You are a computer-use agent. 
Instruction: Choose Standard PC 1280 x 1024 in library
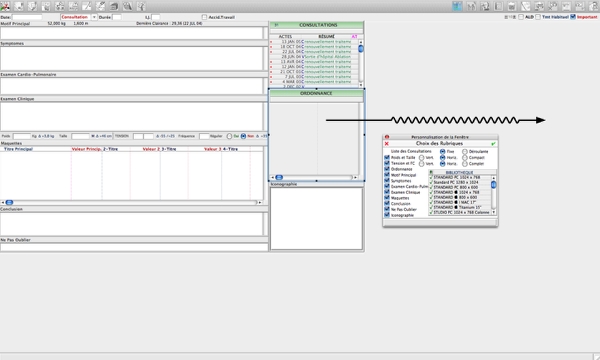[460, 182]
